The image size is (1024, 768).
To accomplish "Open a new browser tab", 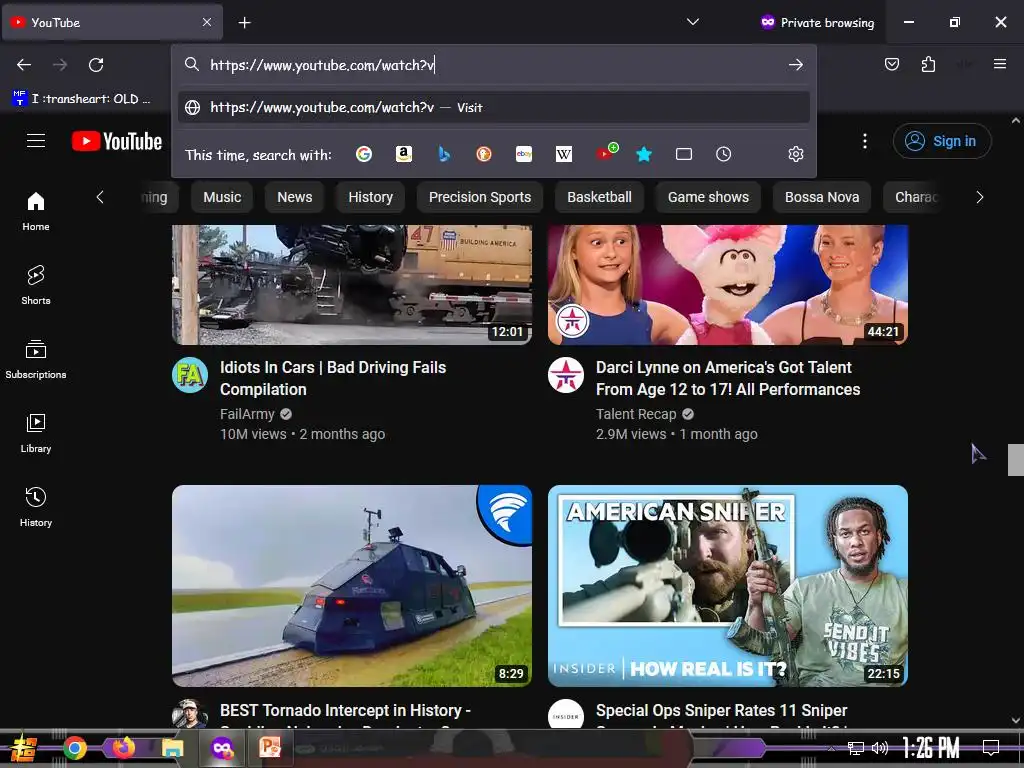I will 244,23.
